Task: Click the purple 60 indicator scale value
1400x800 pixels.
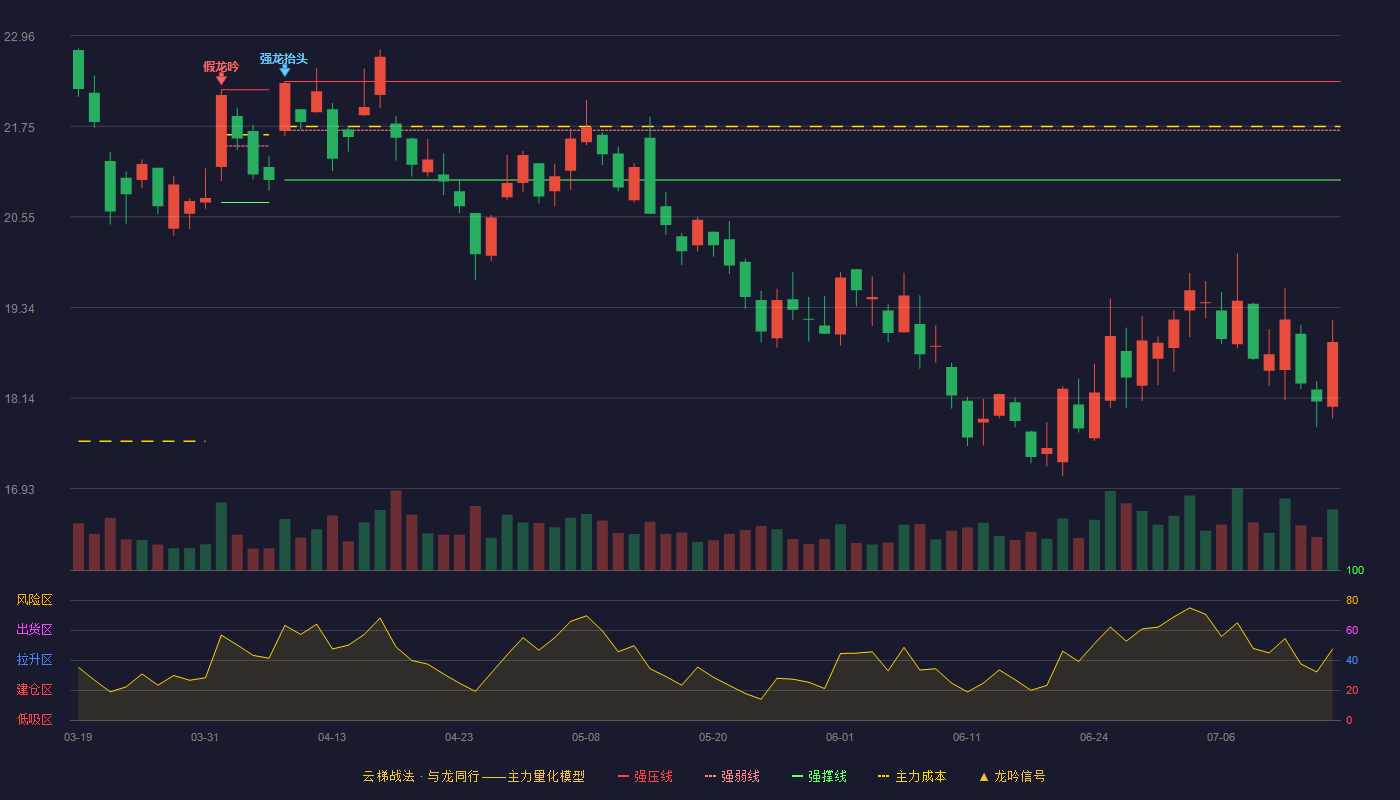Action: 1352,630
